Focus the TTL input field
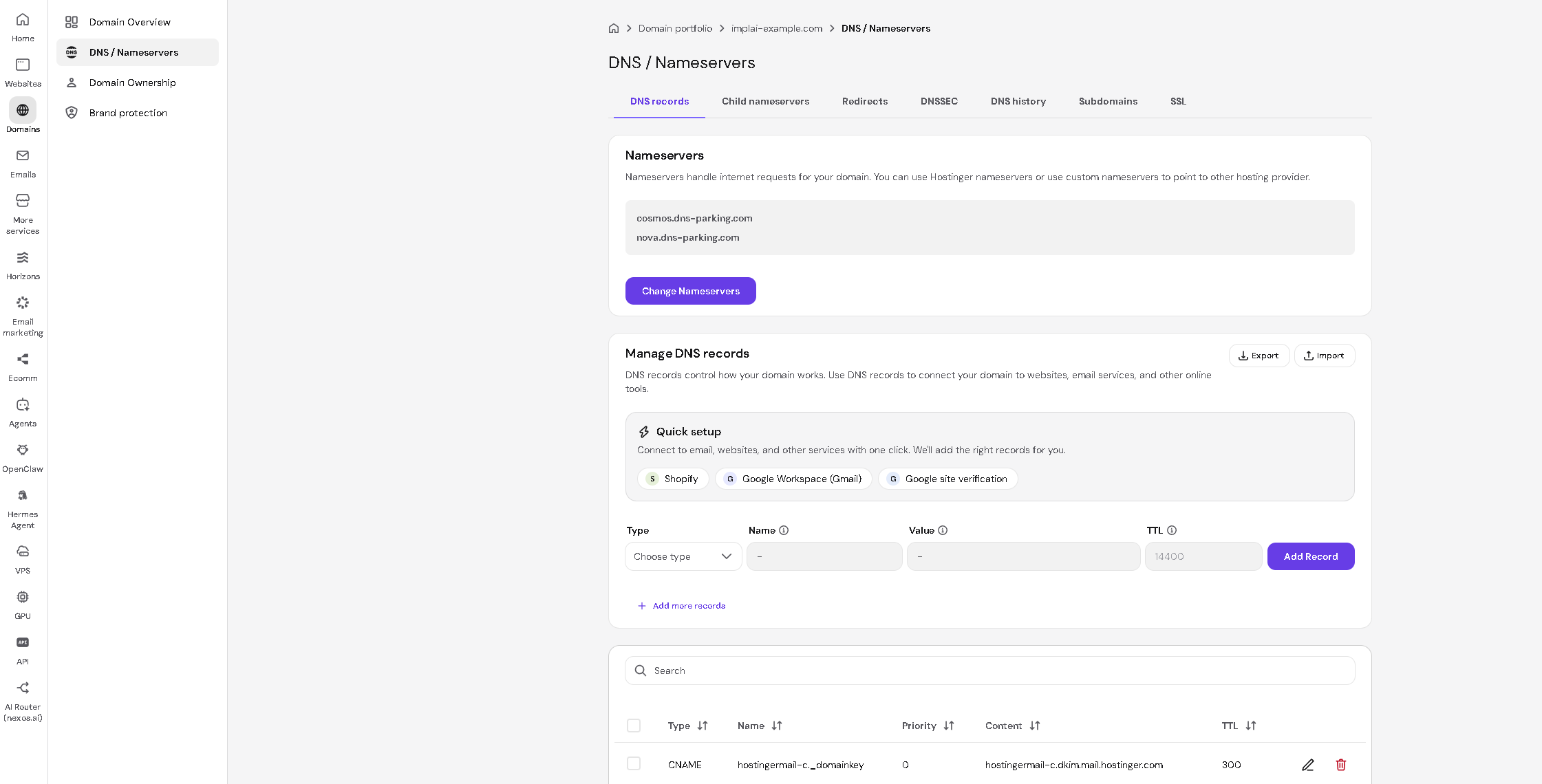Image resolution: width=1542 pixels, height=784 pixels. [1203, 556]
